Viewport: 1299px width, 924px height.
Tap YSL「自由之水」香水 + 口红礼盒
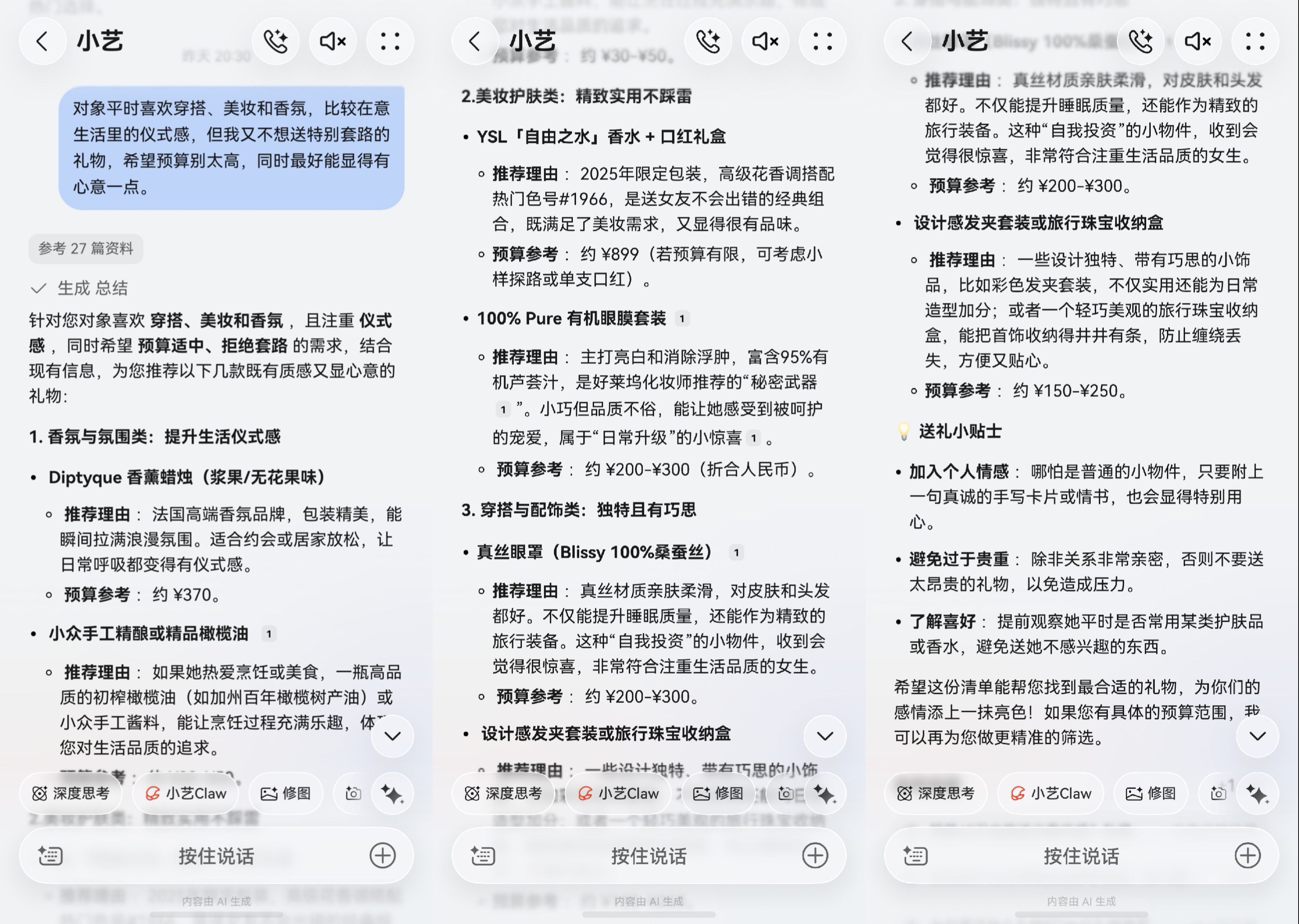tap(601, 137)
